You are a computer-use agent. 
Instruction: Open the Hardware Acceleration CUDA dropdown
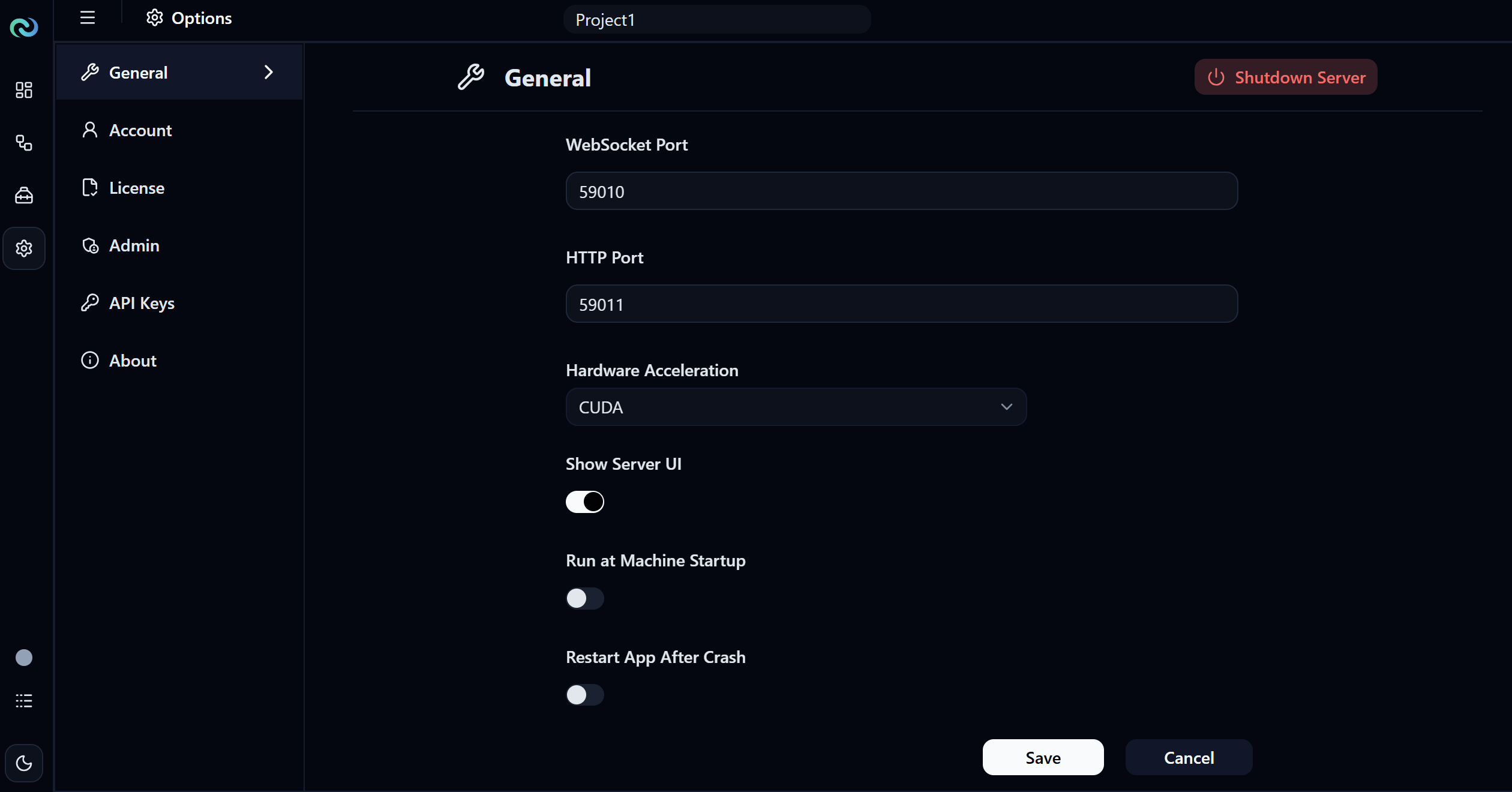(796, 407)
